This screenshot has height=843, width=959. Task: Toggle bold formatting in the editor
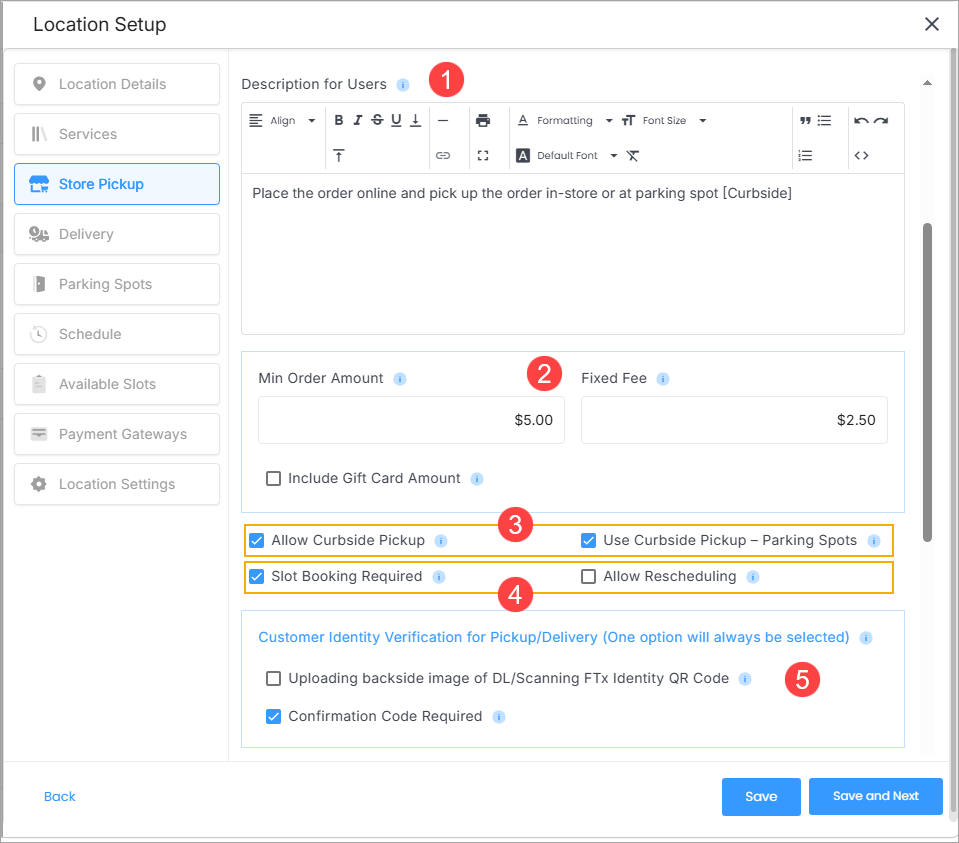click(339, 121)
